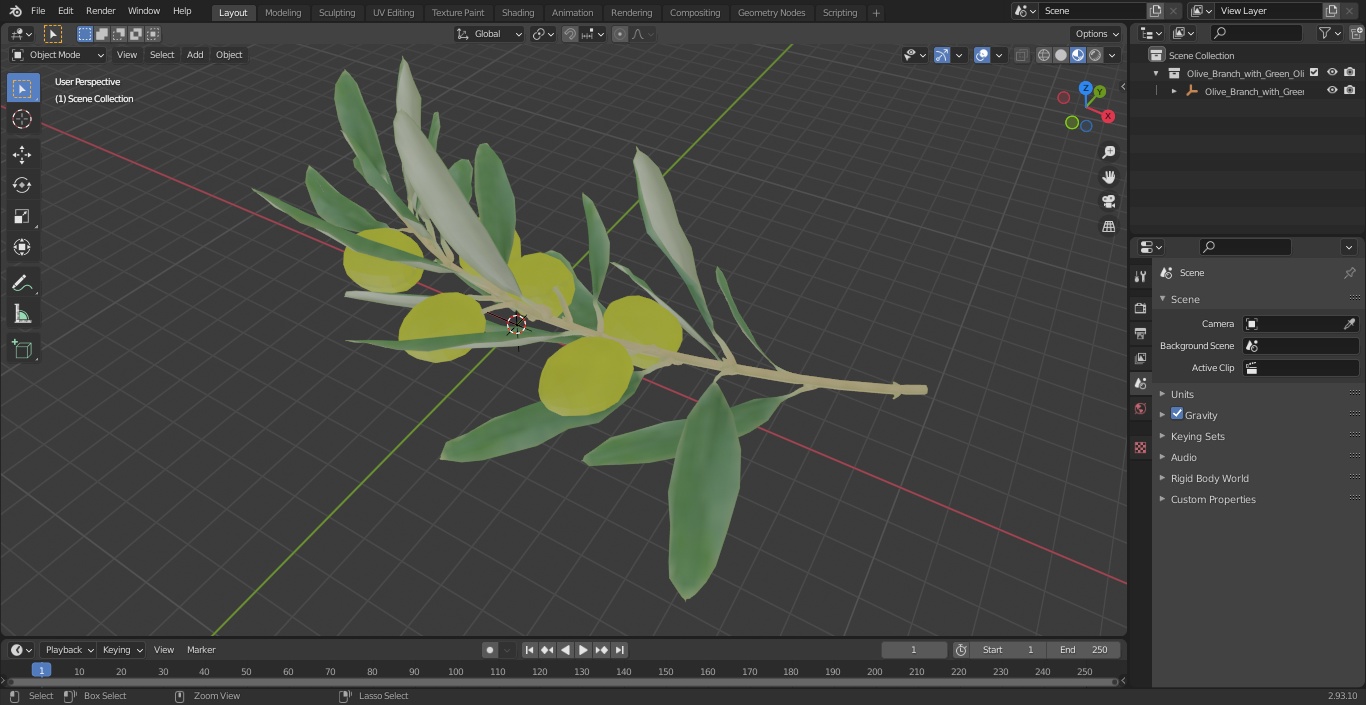Open the Render menu
This screenshot has width=1366, height=705.
point(100,11)
